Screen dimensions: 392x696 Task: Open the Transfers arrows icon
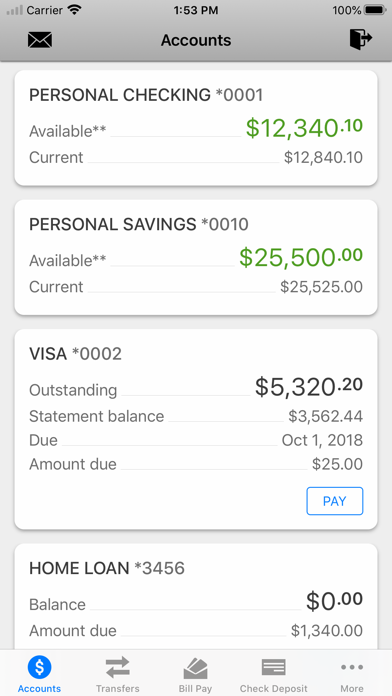coord(118,668)
